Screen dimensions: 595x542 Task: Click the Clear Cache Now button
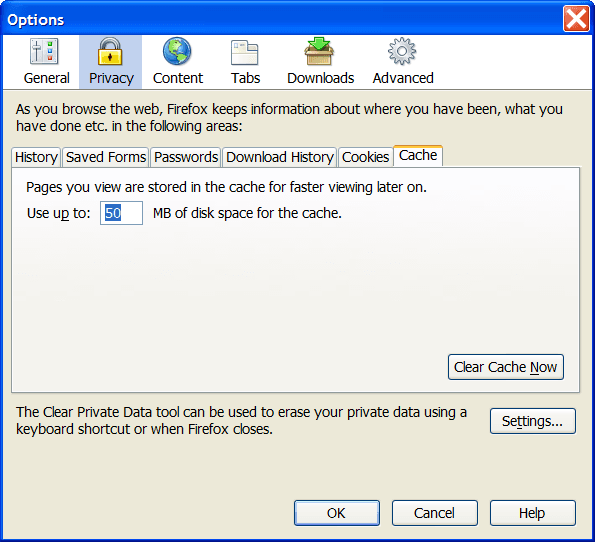point(505,367)
